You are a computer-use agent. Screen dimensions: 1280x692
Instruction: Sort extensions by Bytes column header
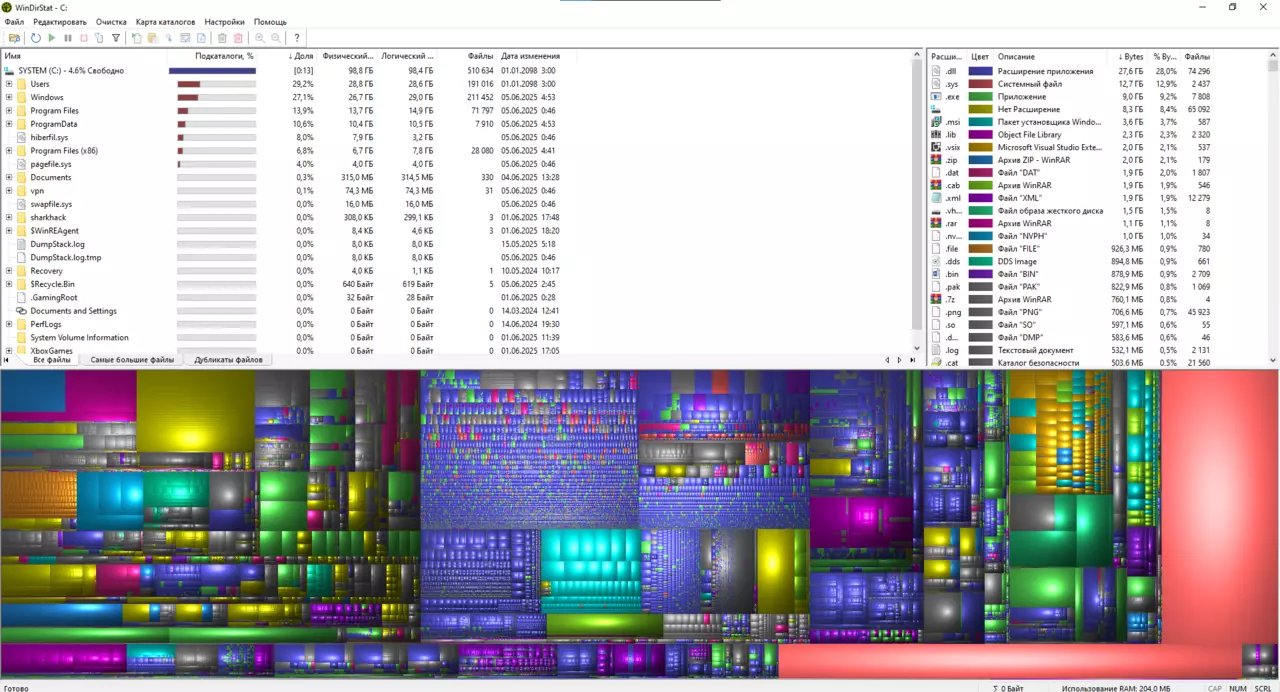pos(1130,57)
